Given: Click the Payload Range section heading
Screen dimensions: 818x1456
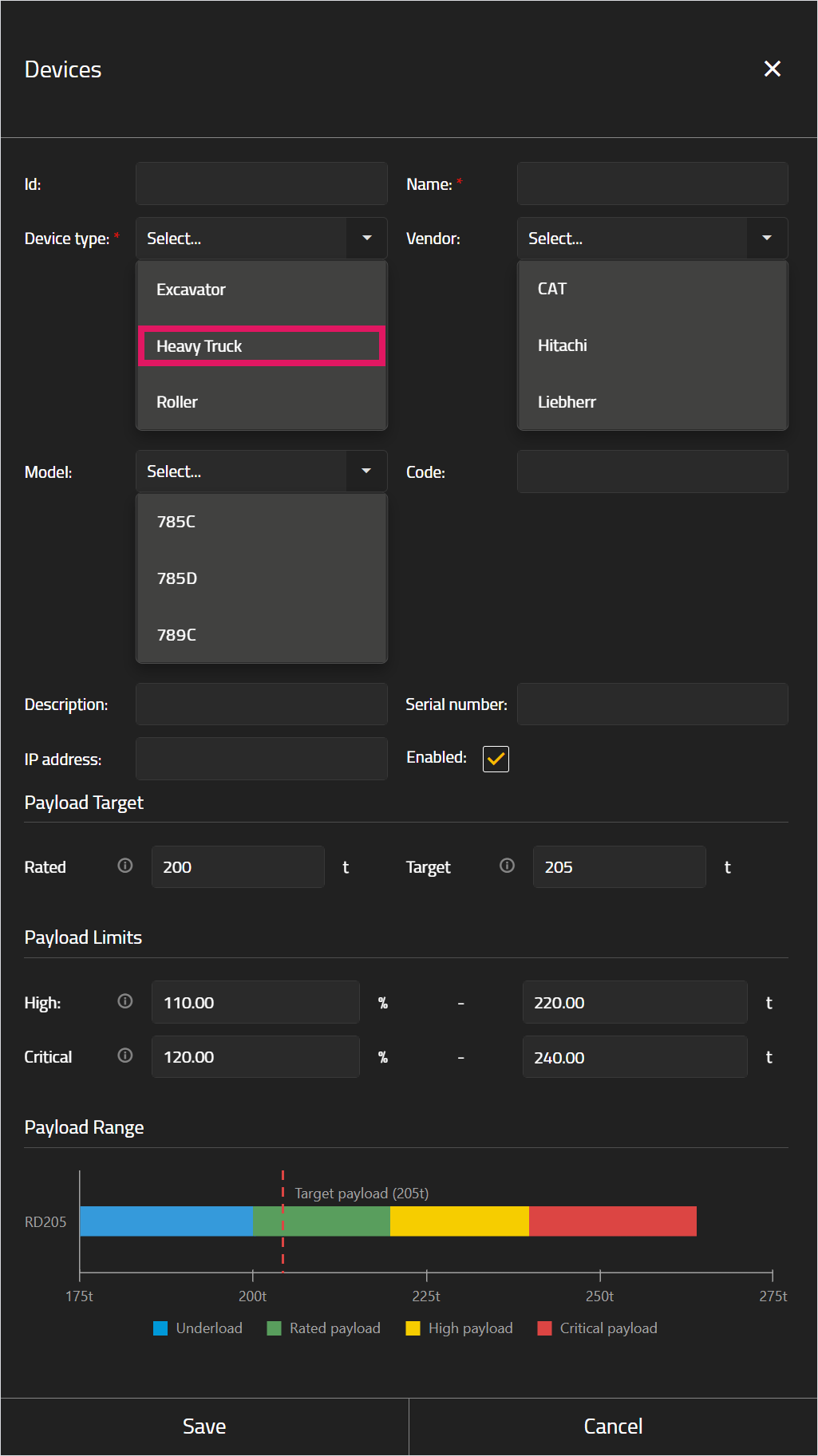Looking at the screenshot, I should pos(84,1127).
